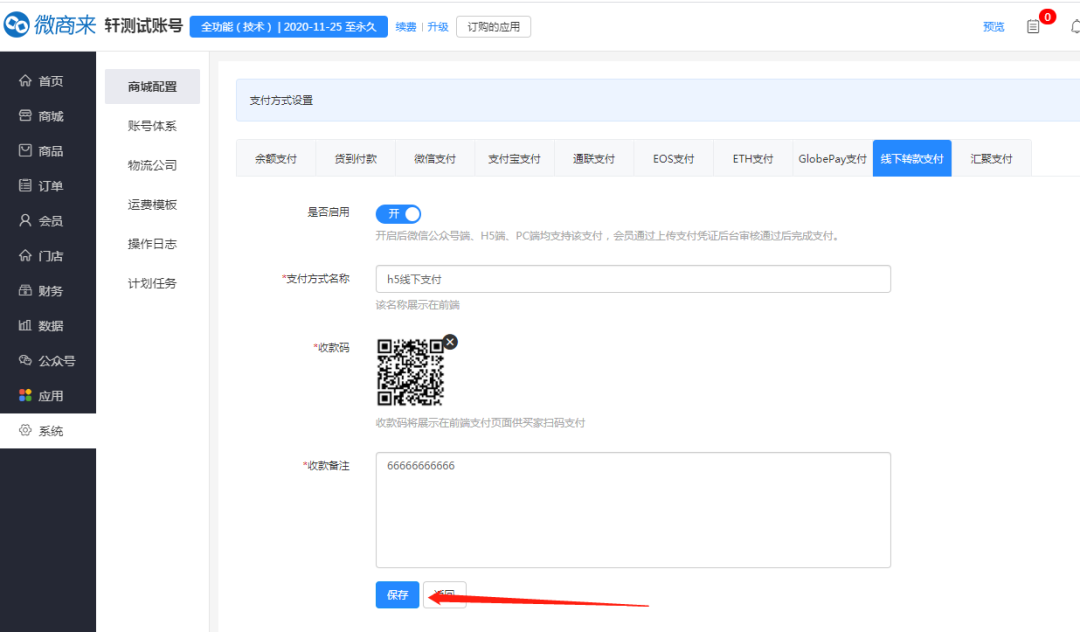Open the 订单 orders icon in sidebar

point(25,185)
